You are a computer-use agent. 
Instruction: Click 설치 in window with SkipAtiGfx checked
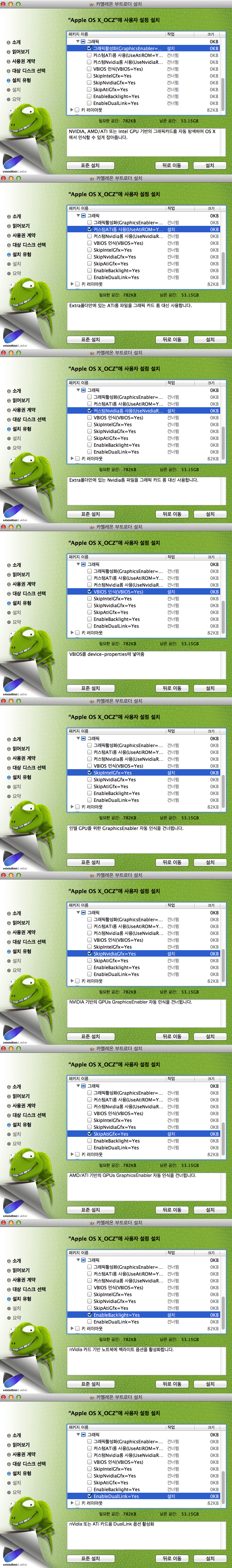[x=210, y=1210]
